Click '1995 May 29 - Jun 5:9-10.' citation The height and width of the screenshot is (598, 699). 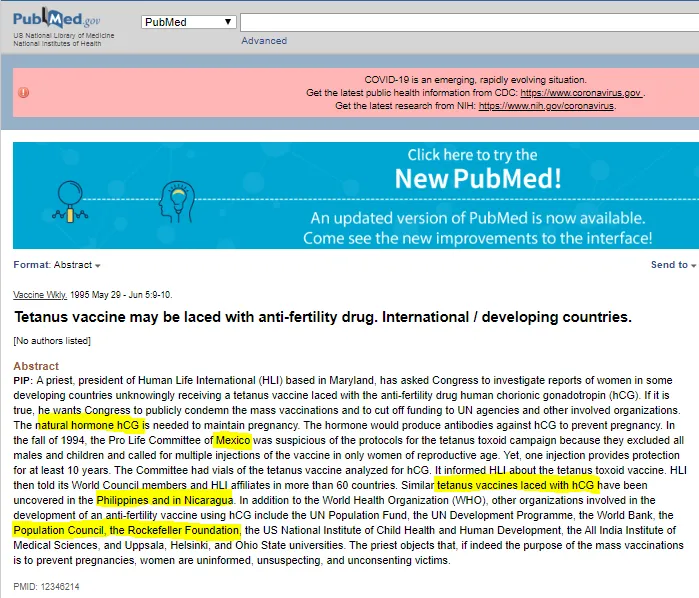[x=121, y=295]
